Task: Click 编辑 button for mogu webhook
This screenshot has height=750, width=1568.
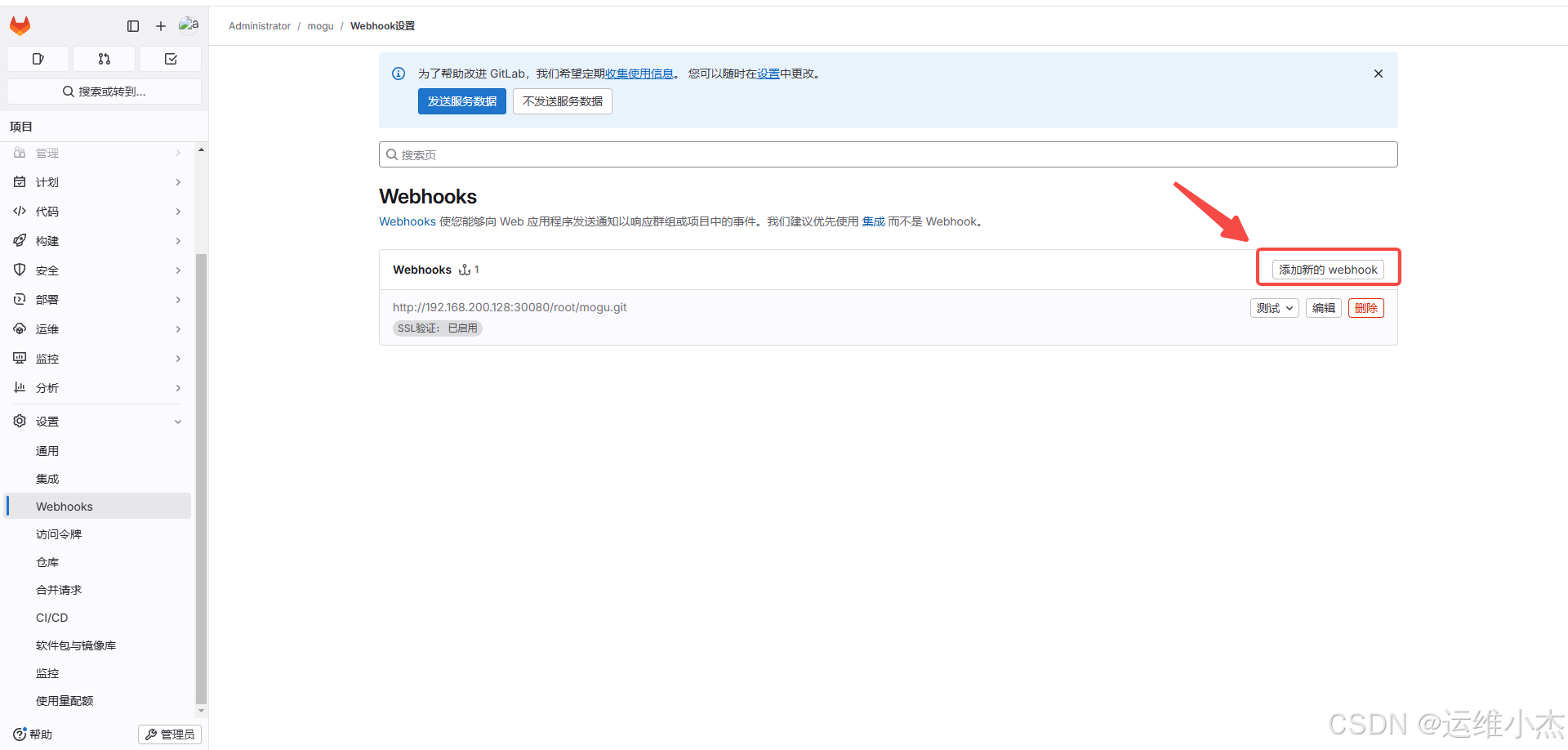Action: coord(1324,308)
